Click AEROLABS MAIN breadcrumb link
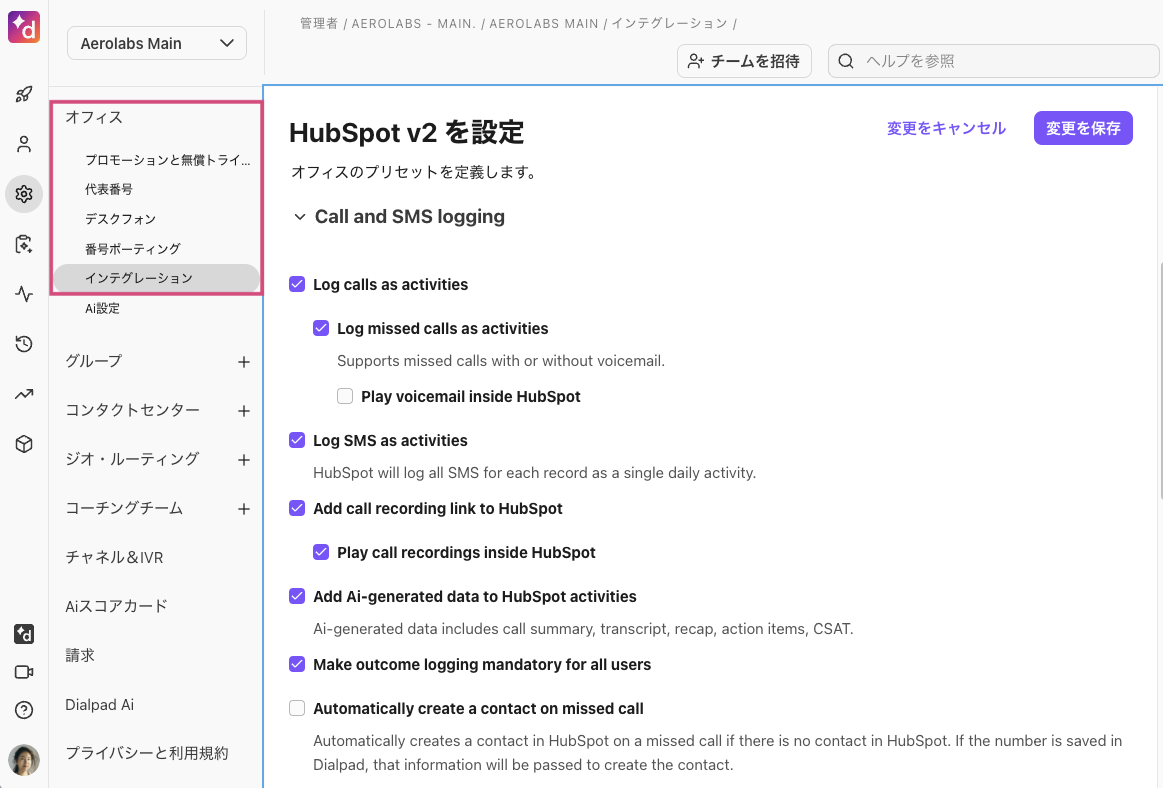Viewport: 1163px width, 788px height. (x=544, y=24)
